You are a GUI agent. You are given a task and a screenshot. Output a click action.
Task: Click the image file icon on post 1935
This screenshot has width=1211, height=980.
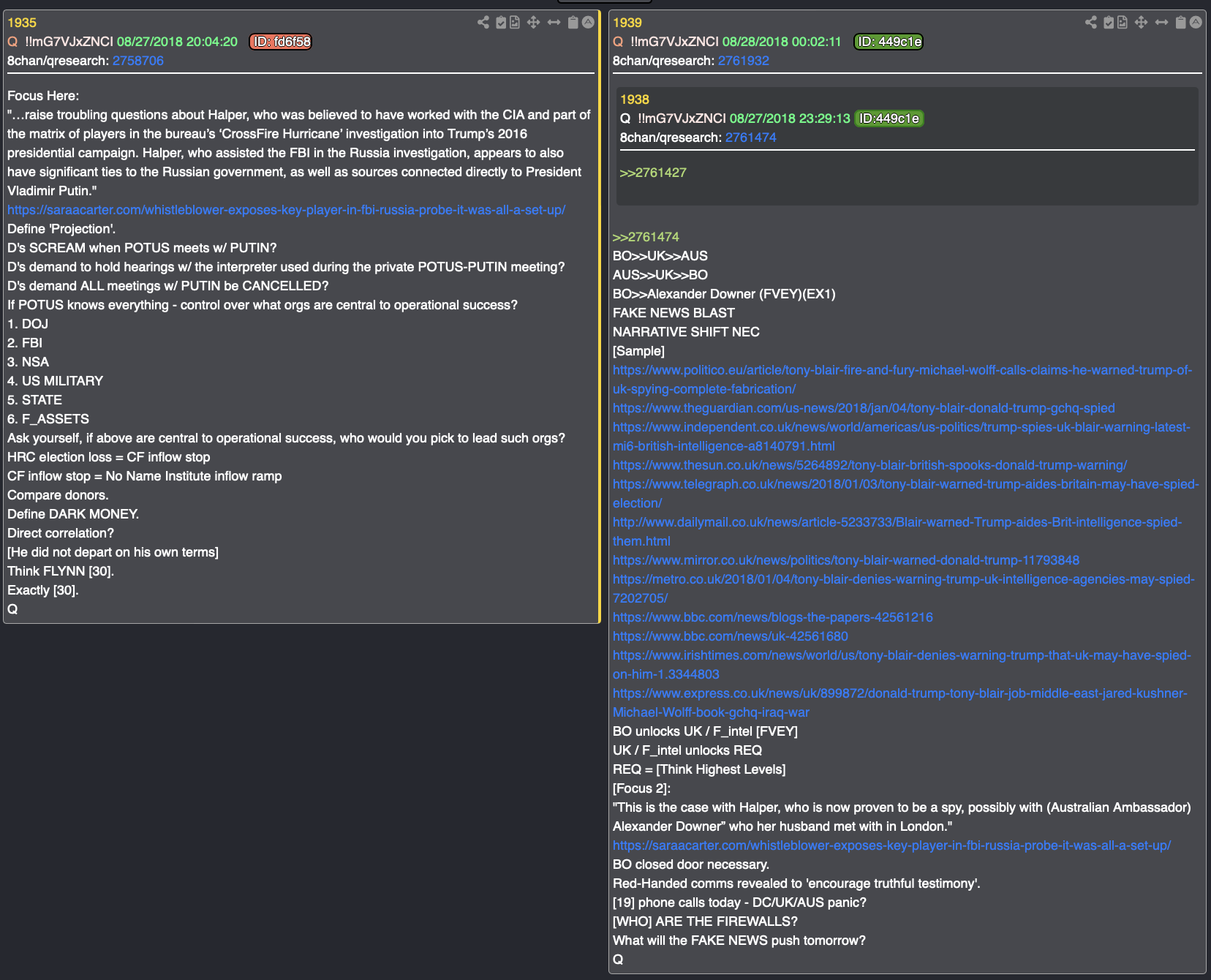coord(515,23)
